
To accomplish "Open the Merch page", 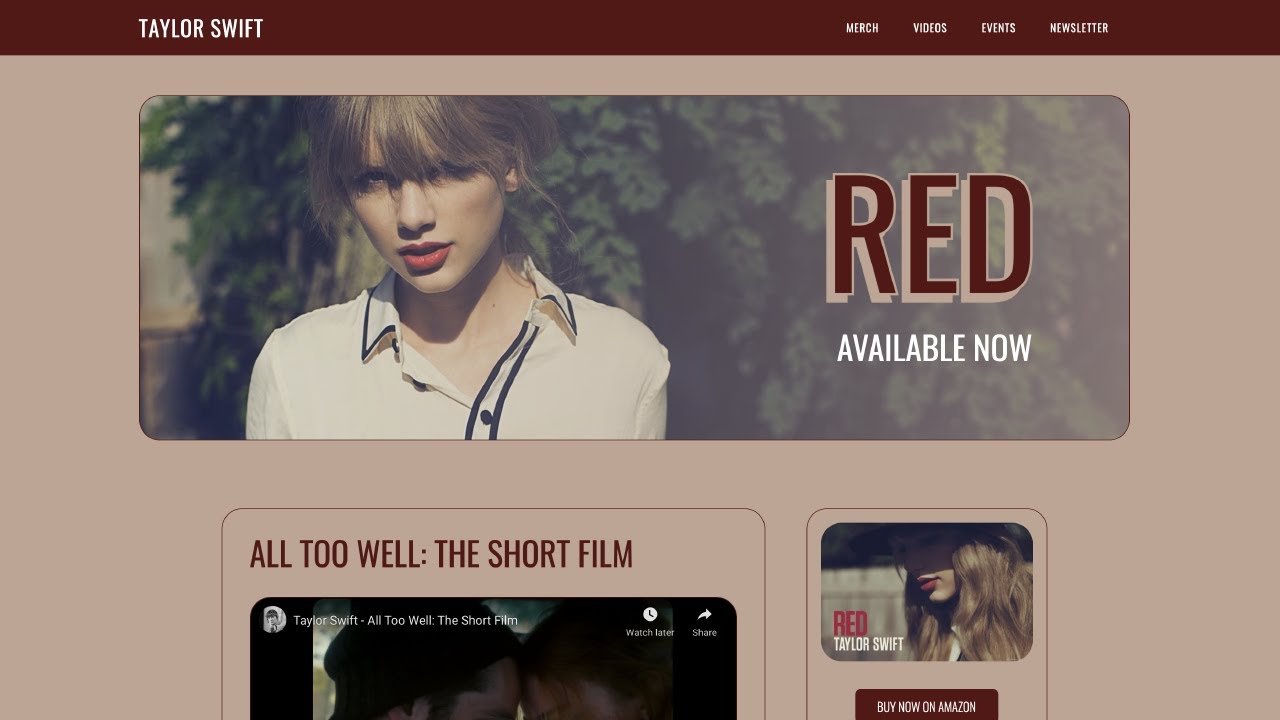I will [x=862, y=28].
